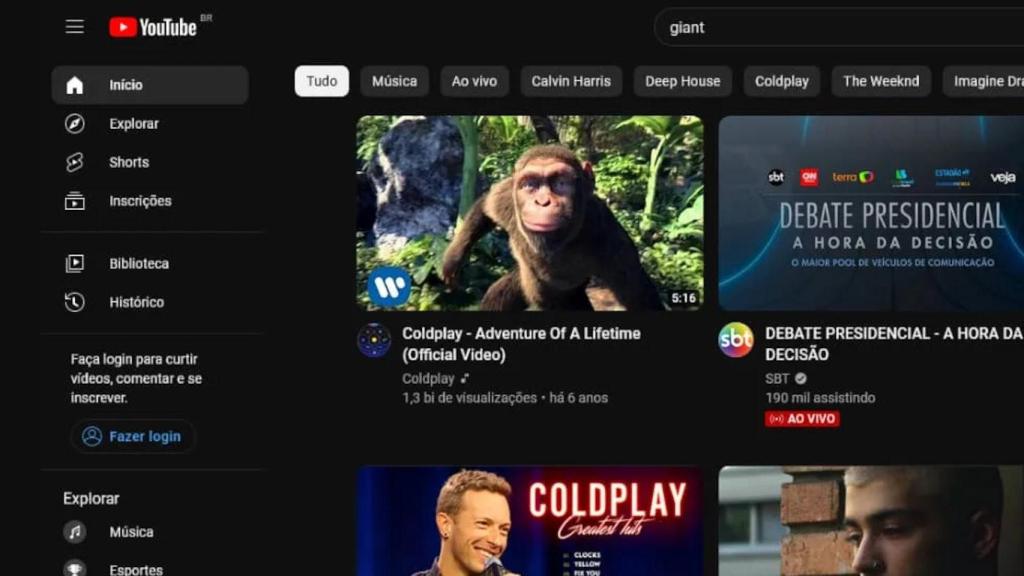
Task: Select the Shorts icon in the sidebar
Action: coord(75,162)
